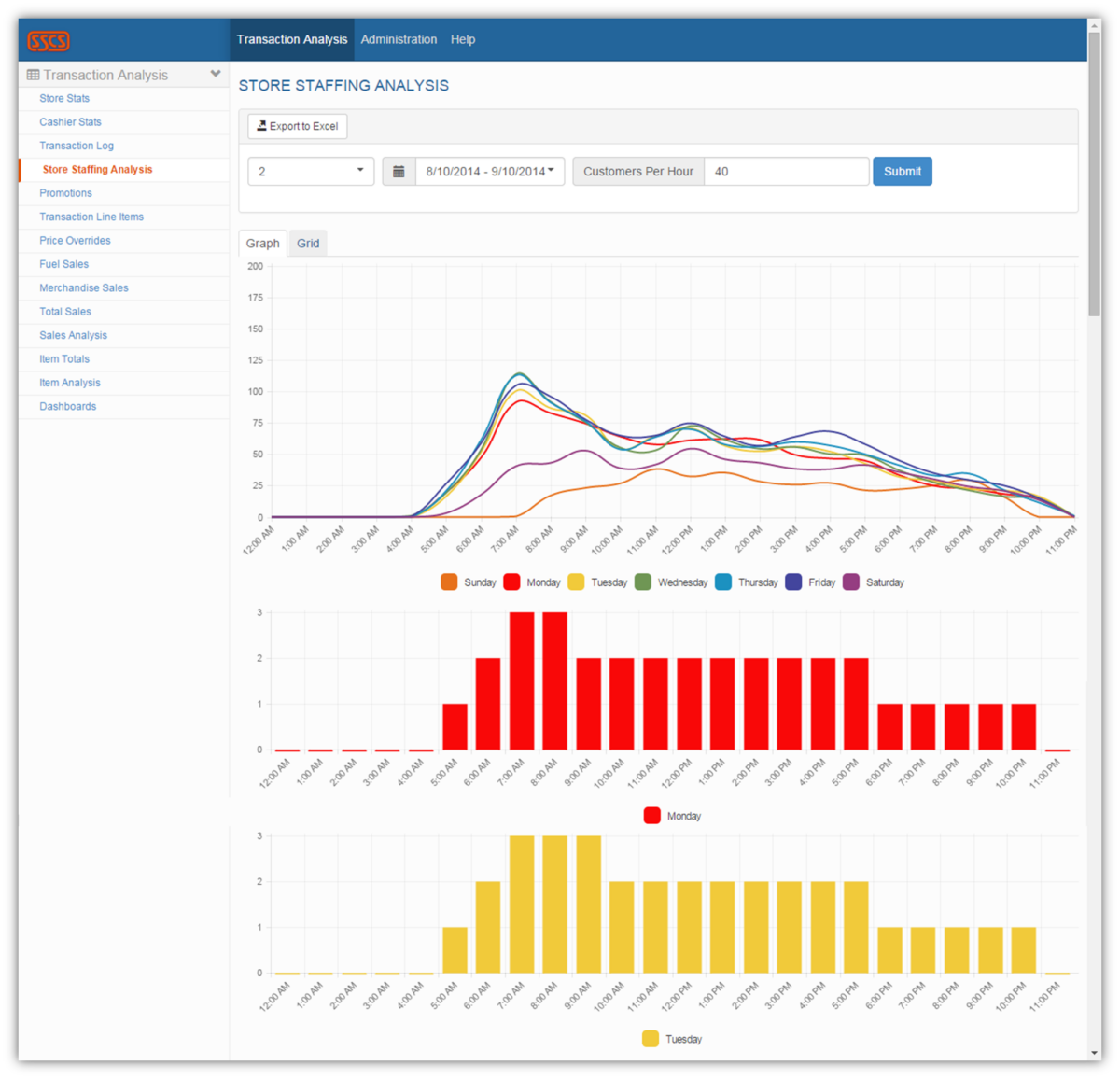The height and width of the screenshot is (1079, 1120).
Task: Select Fuel Sales in the sidebar
Action: coord(63,264)
